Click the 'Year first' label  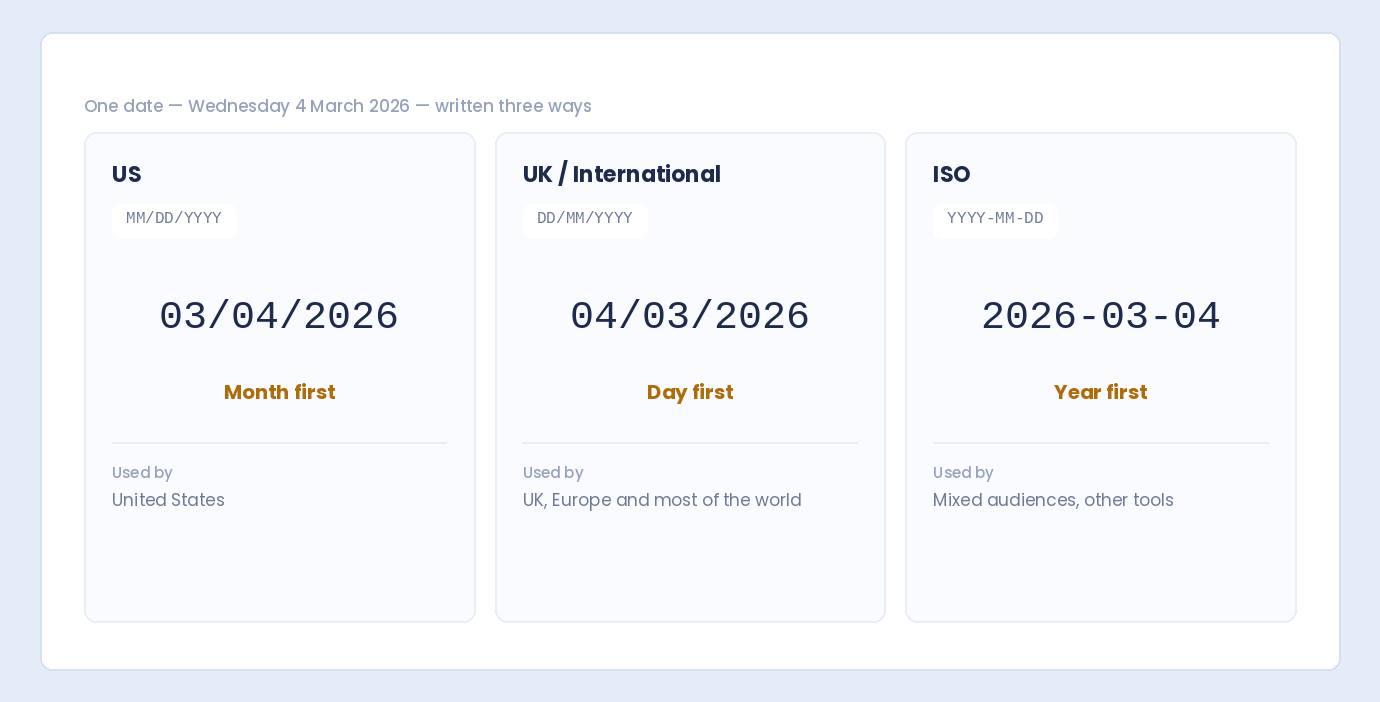click(1101, 392)
